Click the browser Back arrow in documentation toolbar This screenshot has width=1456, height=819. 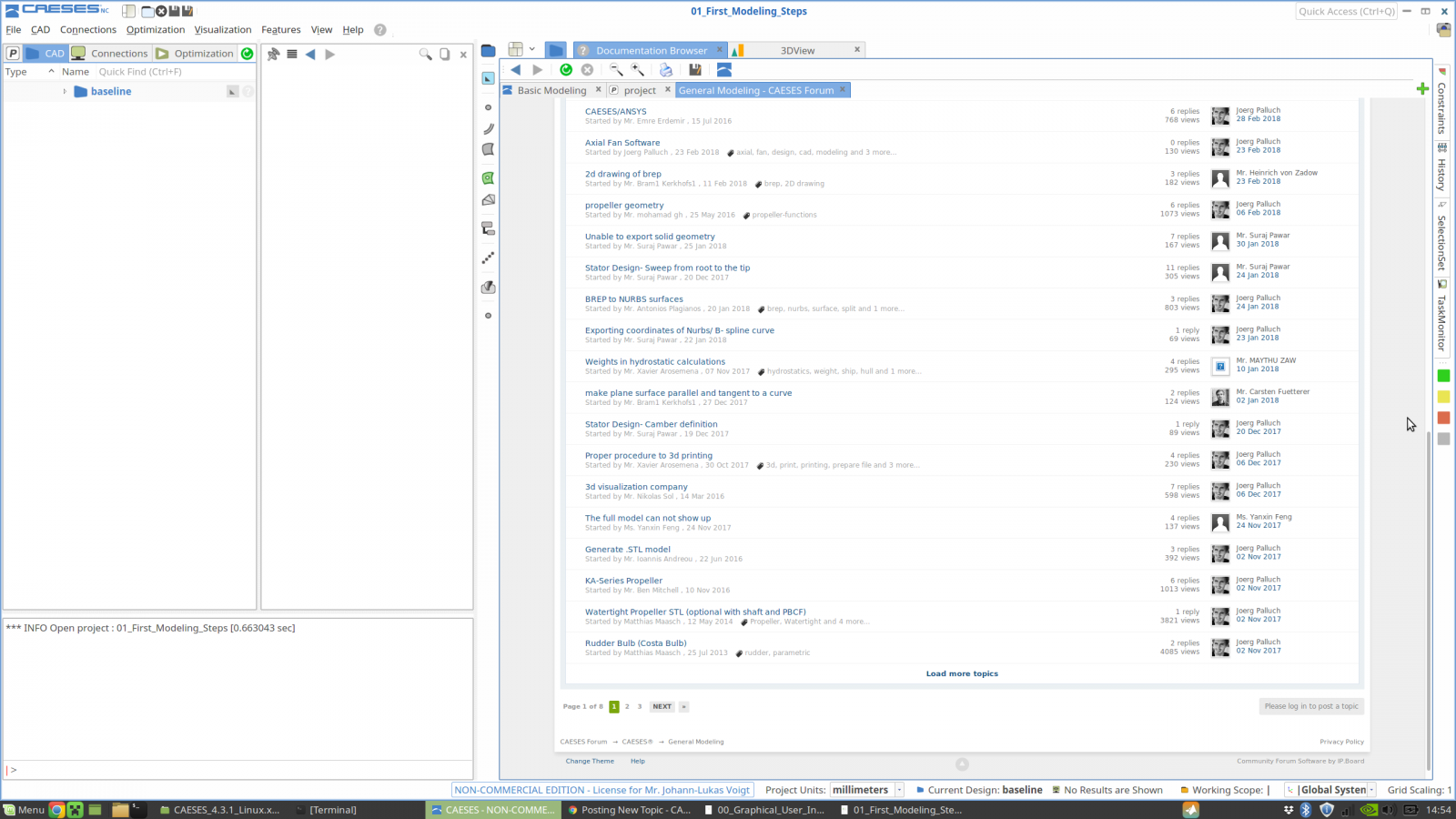point(516,70)
